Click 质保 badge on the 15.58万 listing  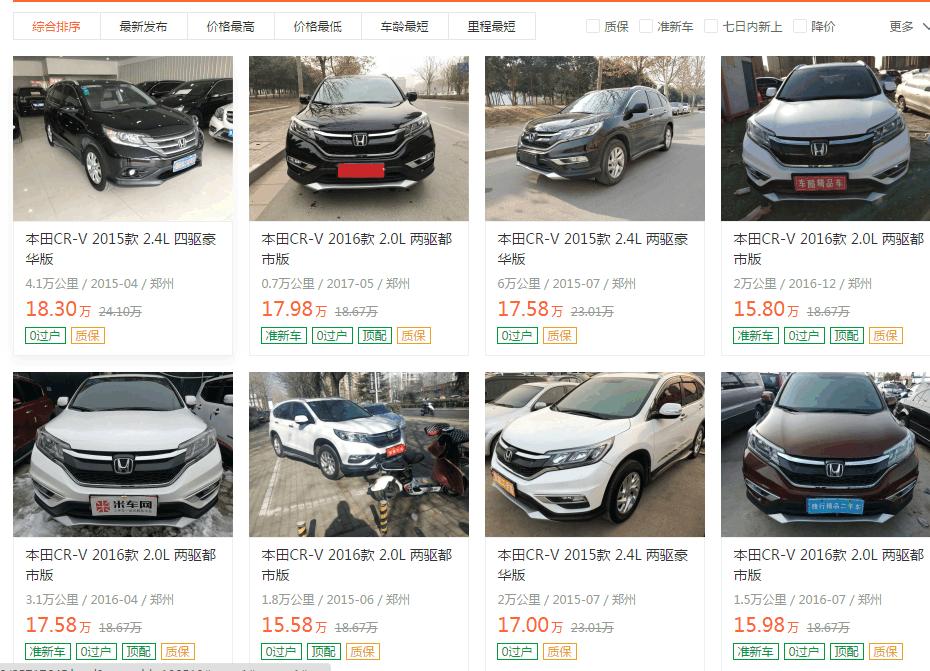click(x=362, y=651)
